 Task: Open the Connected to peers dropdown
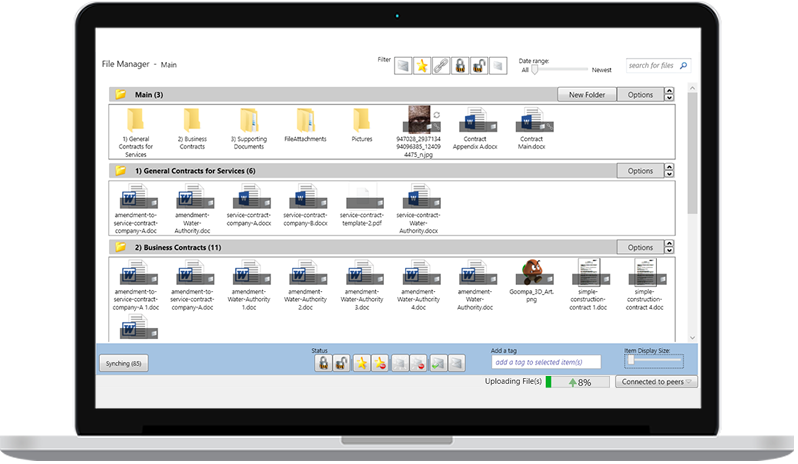tap(656, 382)
